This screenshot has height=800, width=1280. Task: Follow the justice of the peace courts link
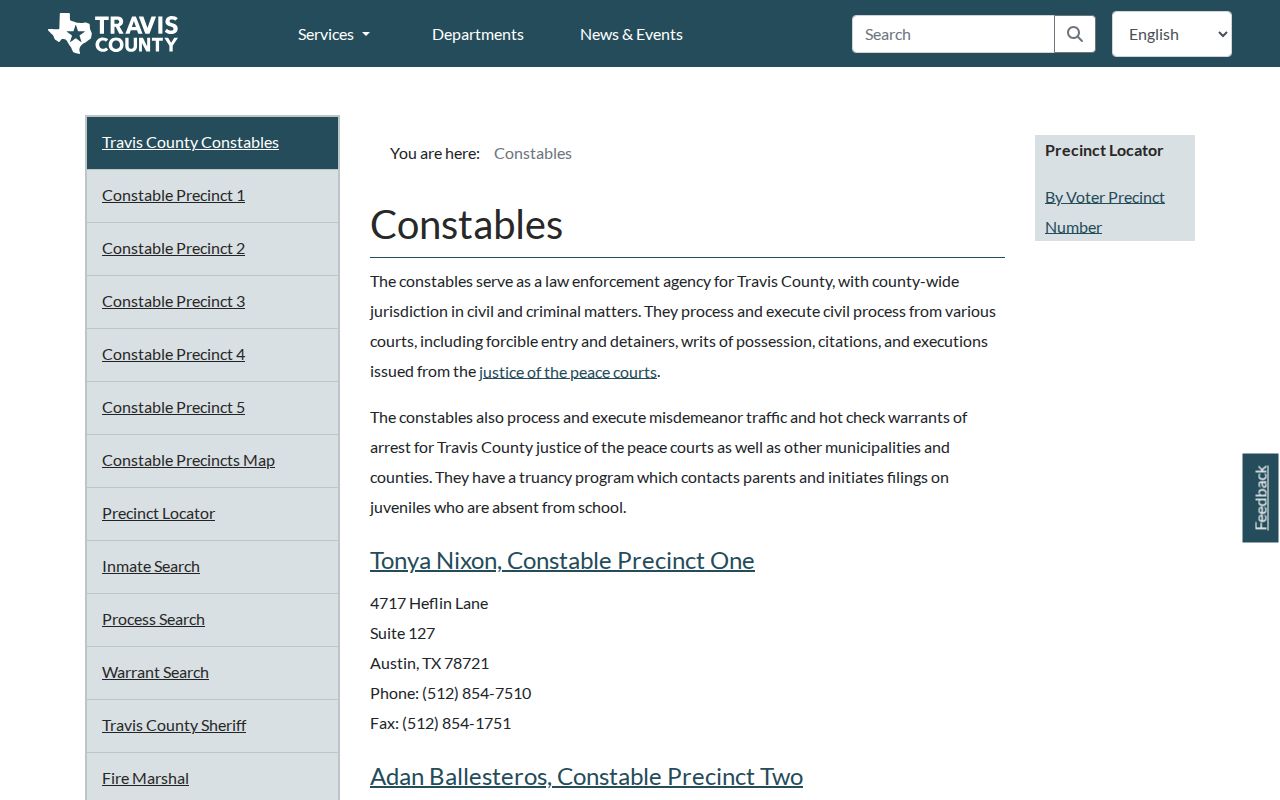click(x=568, y=372)
